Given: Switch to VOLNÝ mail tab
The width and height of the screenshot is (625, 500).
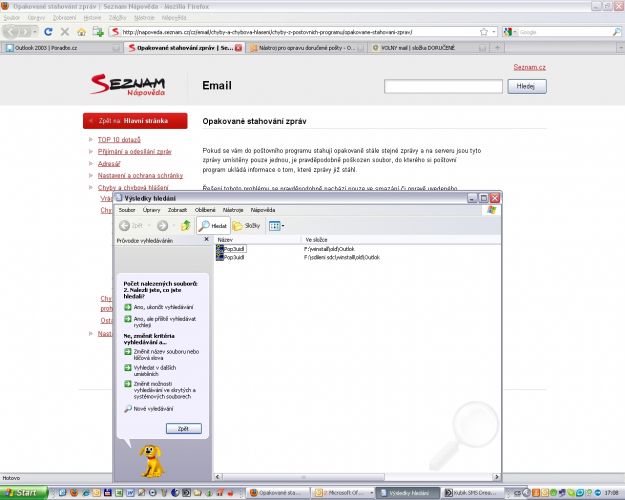Looking at the screenshot, I should 428,48.
